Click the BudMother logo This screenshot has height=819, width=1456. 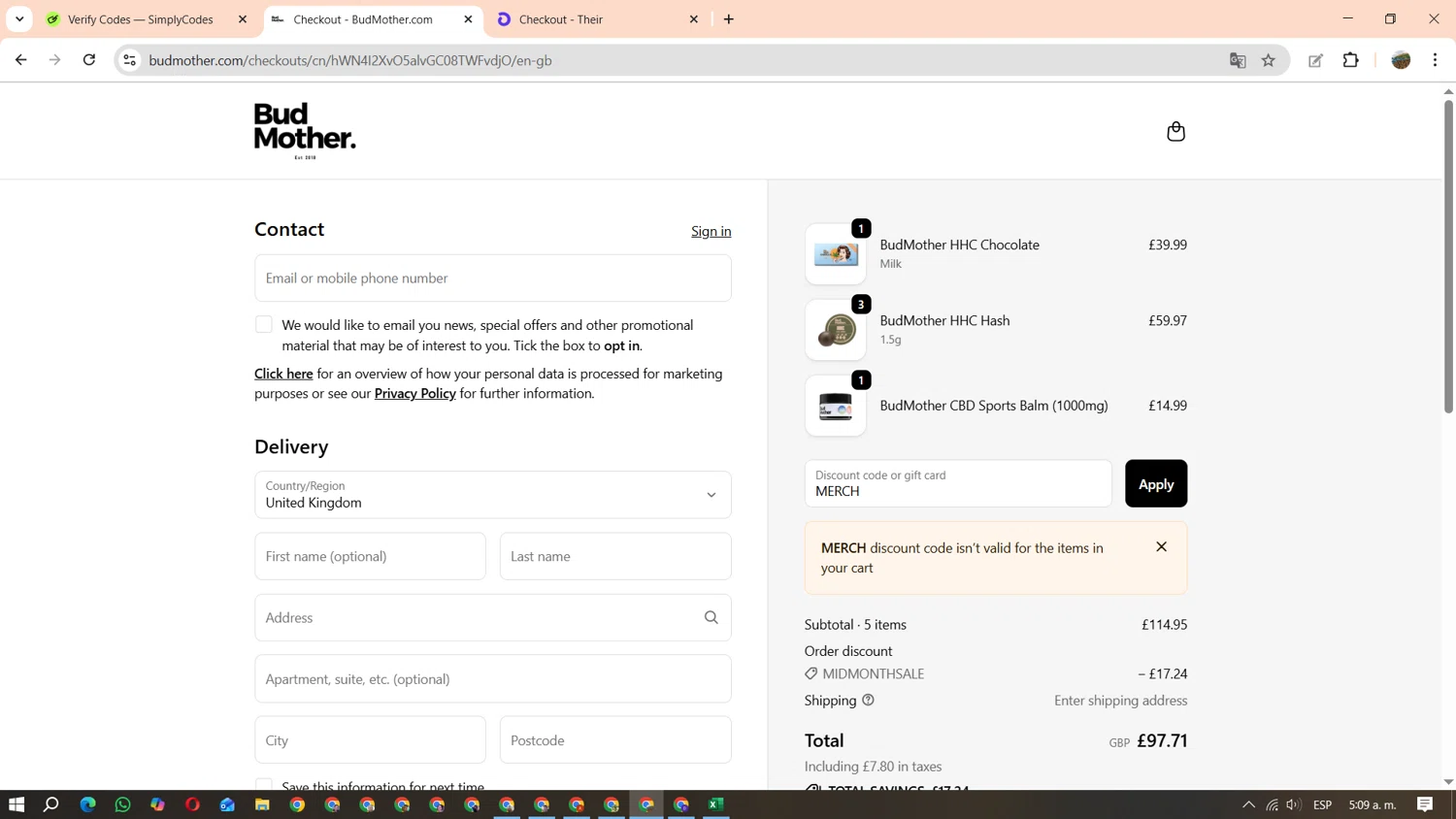click(305, 131)
